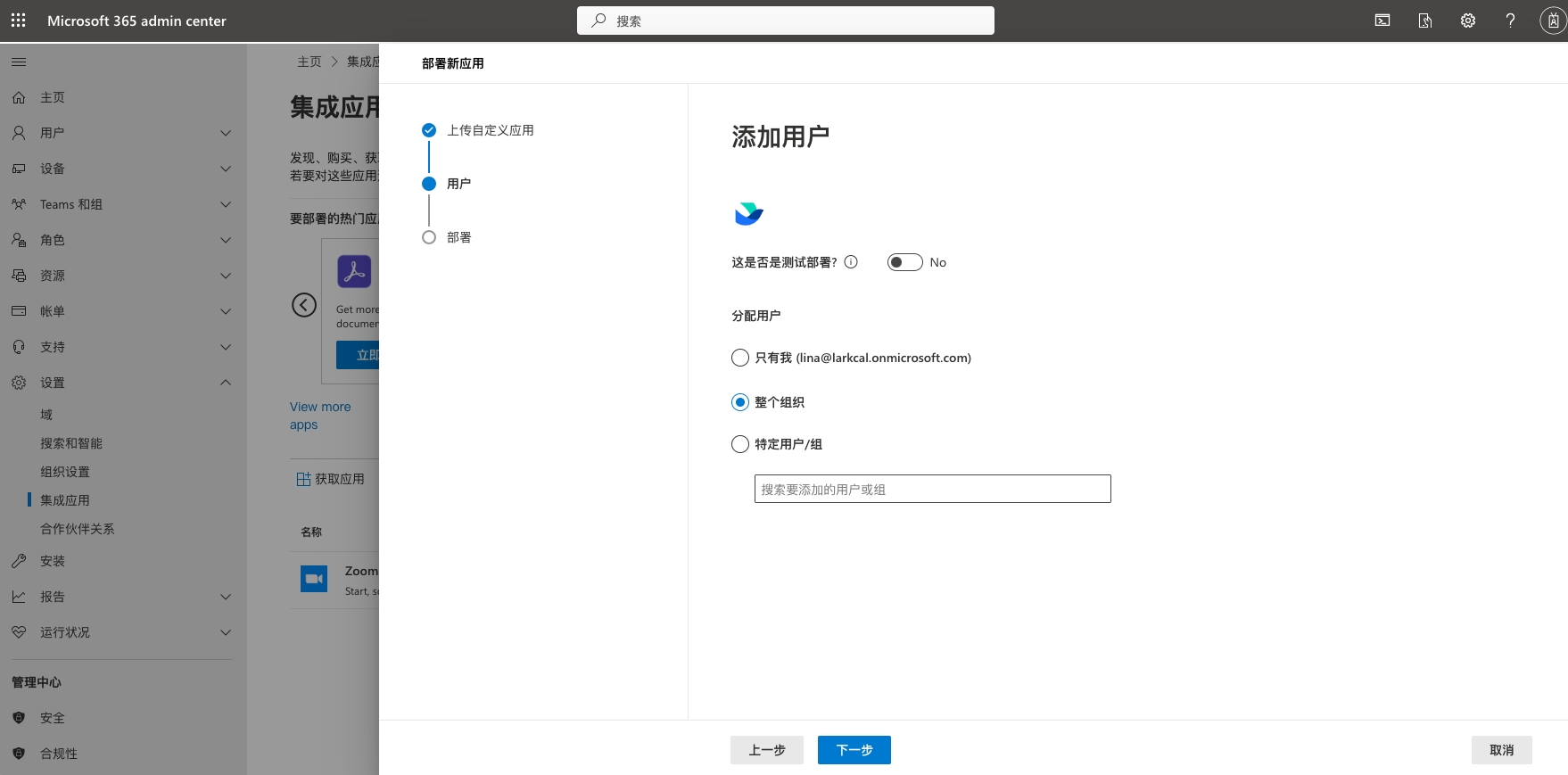Click the billing card icon beside 帐单
The height and width of the screenshot is (775, 1568).
[x=19, y=311]
